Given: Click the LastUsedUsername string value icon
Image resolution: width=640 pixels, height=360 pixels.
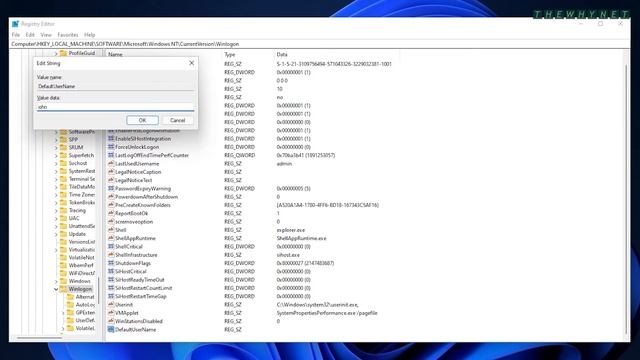Looking at the screenshot, I should pyautogui.click(x=111, y=163).
